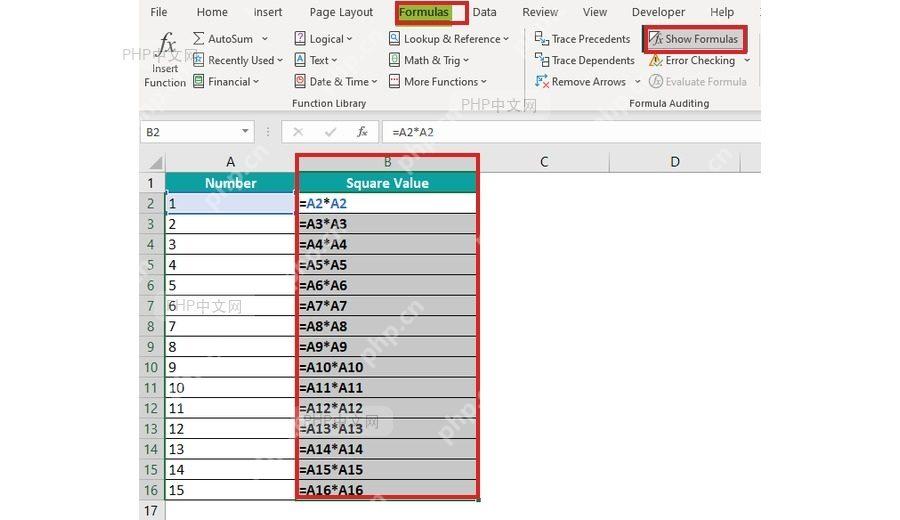Click the formula bar containing =A2*A2
Viewport: 900px width, 520px height.
pyautogui.click(x=571, y=132)
